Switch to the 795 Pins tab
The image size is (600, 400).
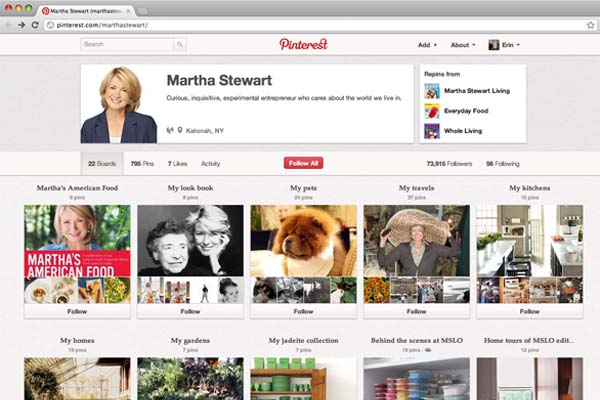click(142, 163)
